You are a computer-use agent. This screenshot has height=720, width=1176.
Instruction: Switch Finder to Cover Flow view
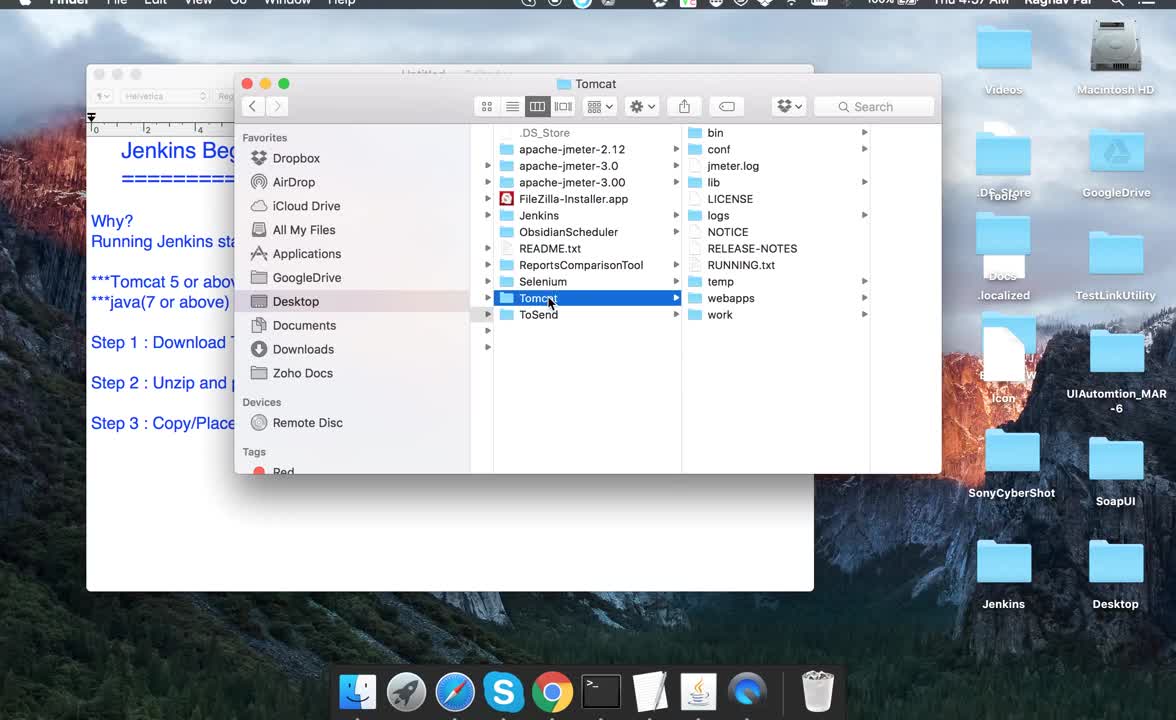click(563, 106)
